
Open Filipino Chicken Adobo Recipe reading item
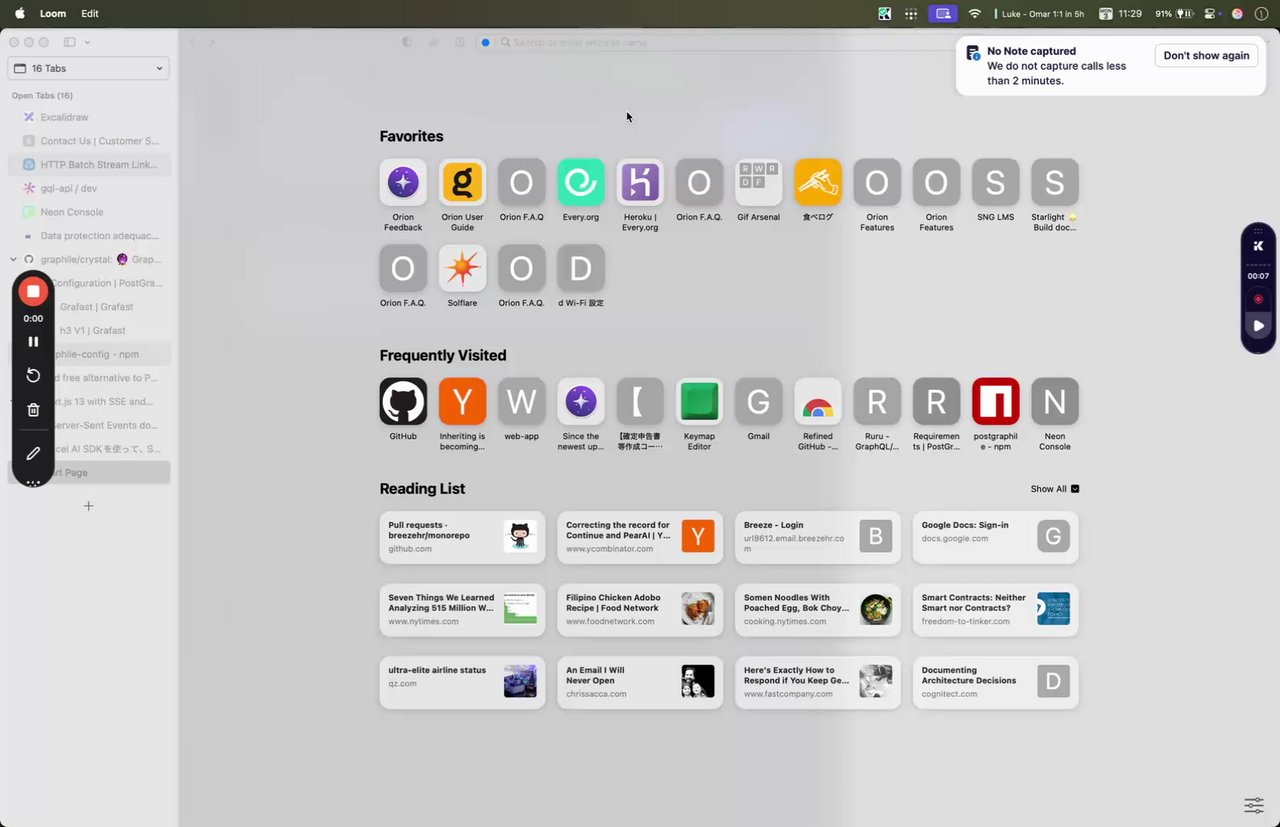(640, 609)
